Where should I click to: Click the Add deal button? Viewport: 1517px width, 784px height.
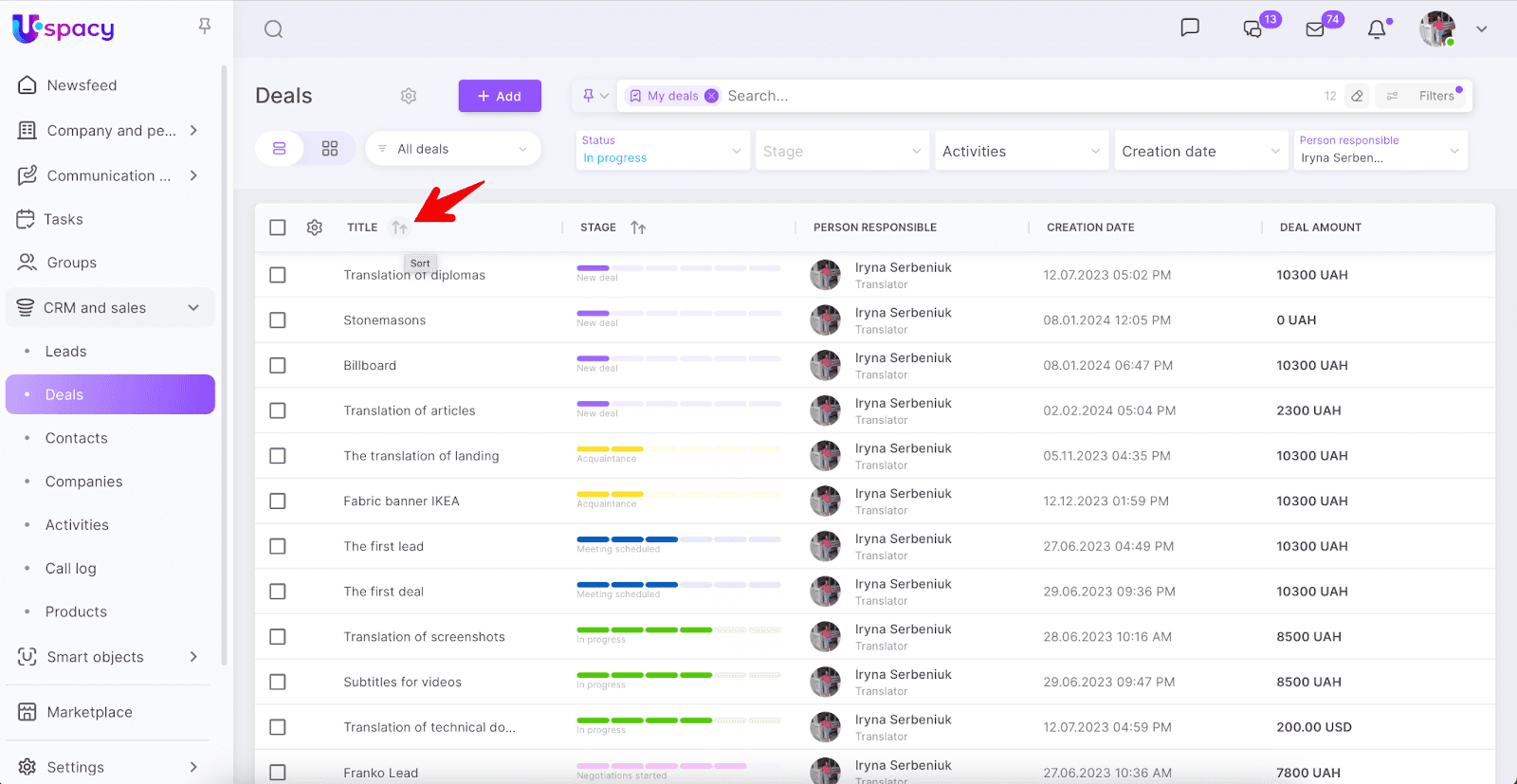(x=500, y=96)
